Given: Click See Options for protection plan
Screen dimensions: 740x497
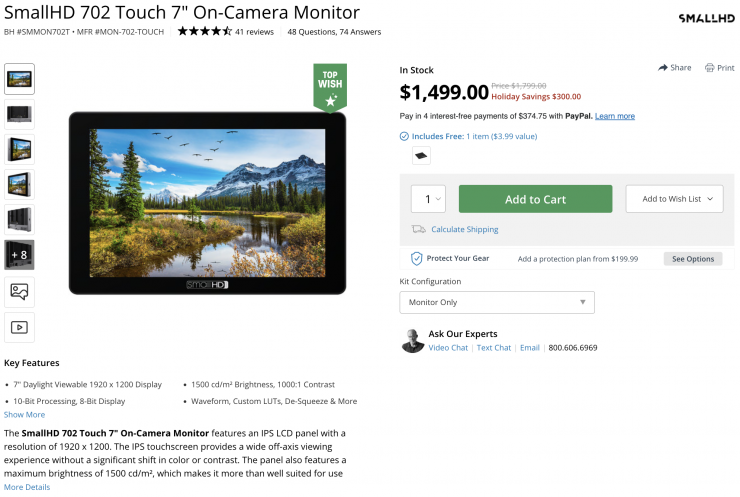Looking at the screenshot, I should coord(692,259).
